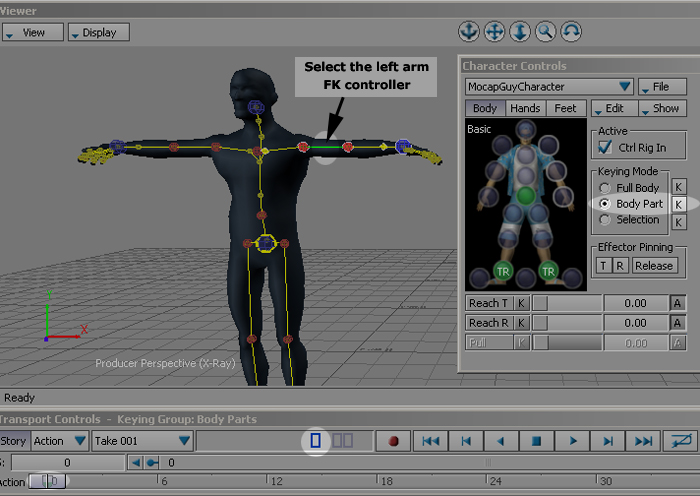
Task: Click the Reach T slider
Action: pyautogui.click(x=567, y=302)
